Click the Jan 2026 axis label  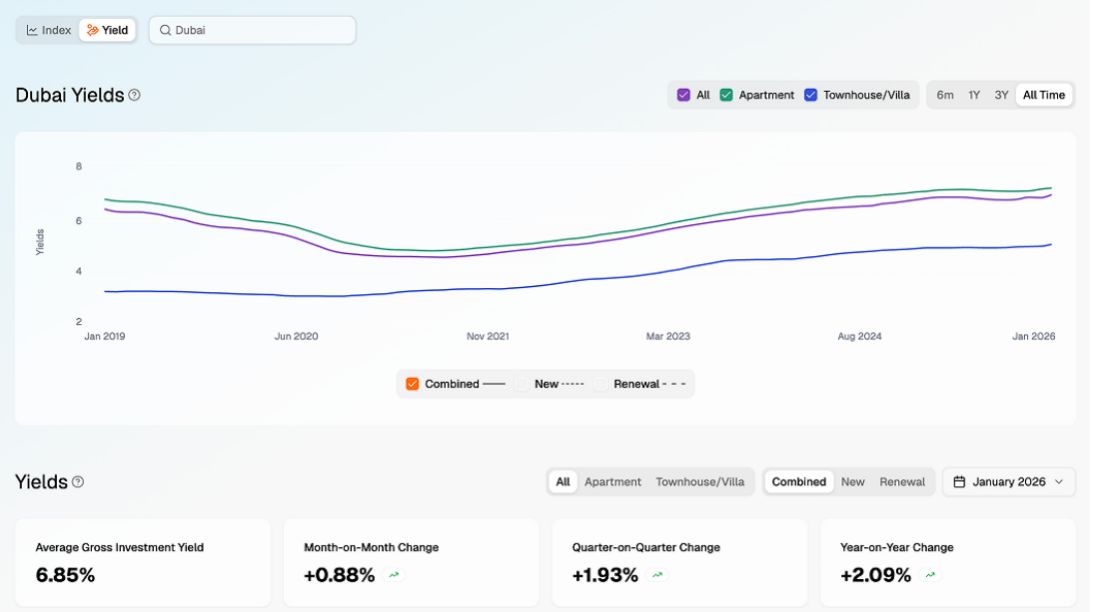pyautogui.click(x=1034, y=336)
